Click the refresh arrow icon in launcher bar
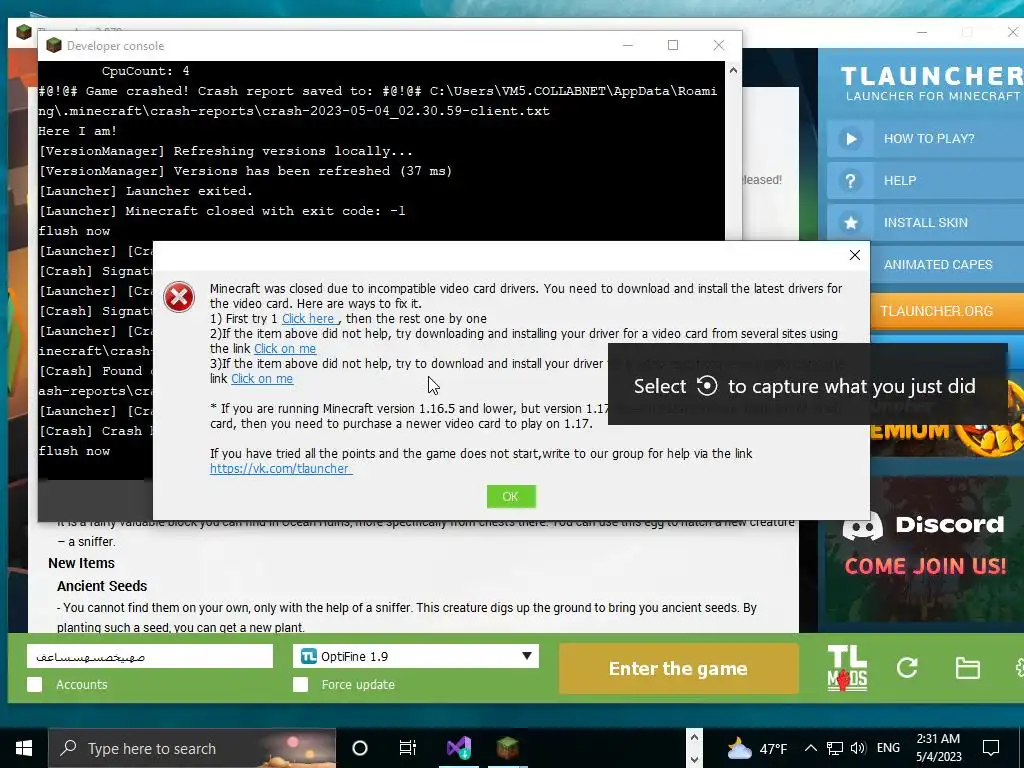 907,667
